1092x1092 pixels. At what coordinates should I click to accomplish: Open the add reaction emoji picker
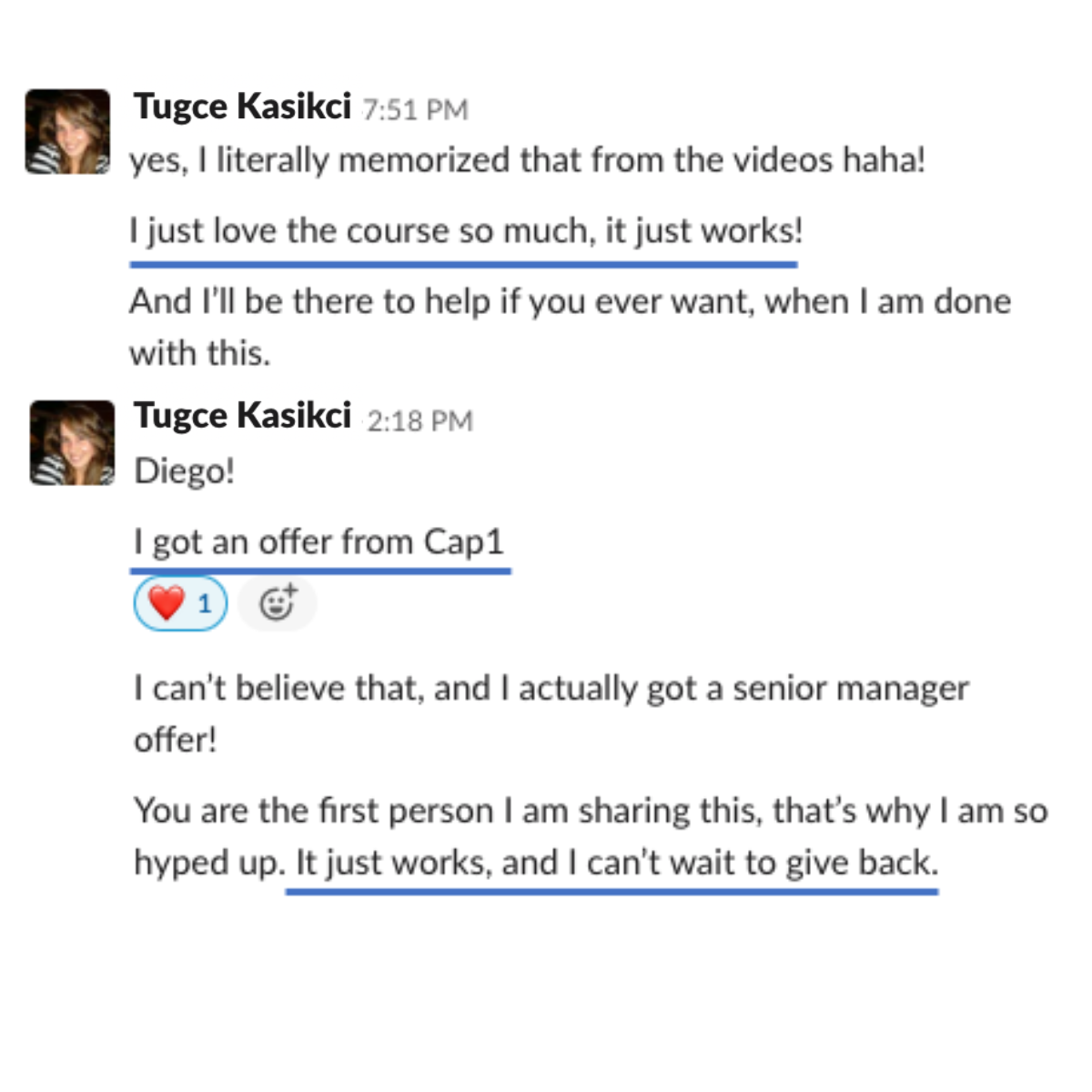[278, 602]
